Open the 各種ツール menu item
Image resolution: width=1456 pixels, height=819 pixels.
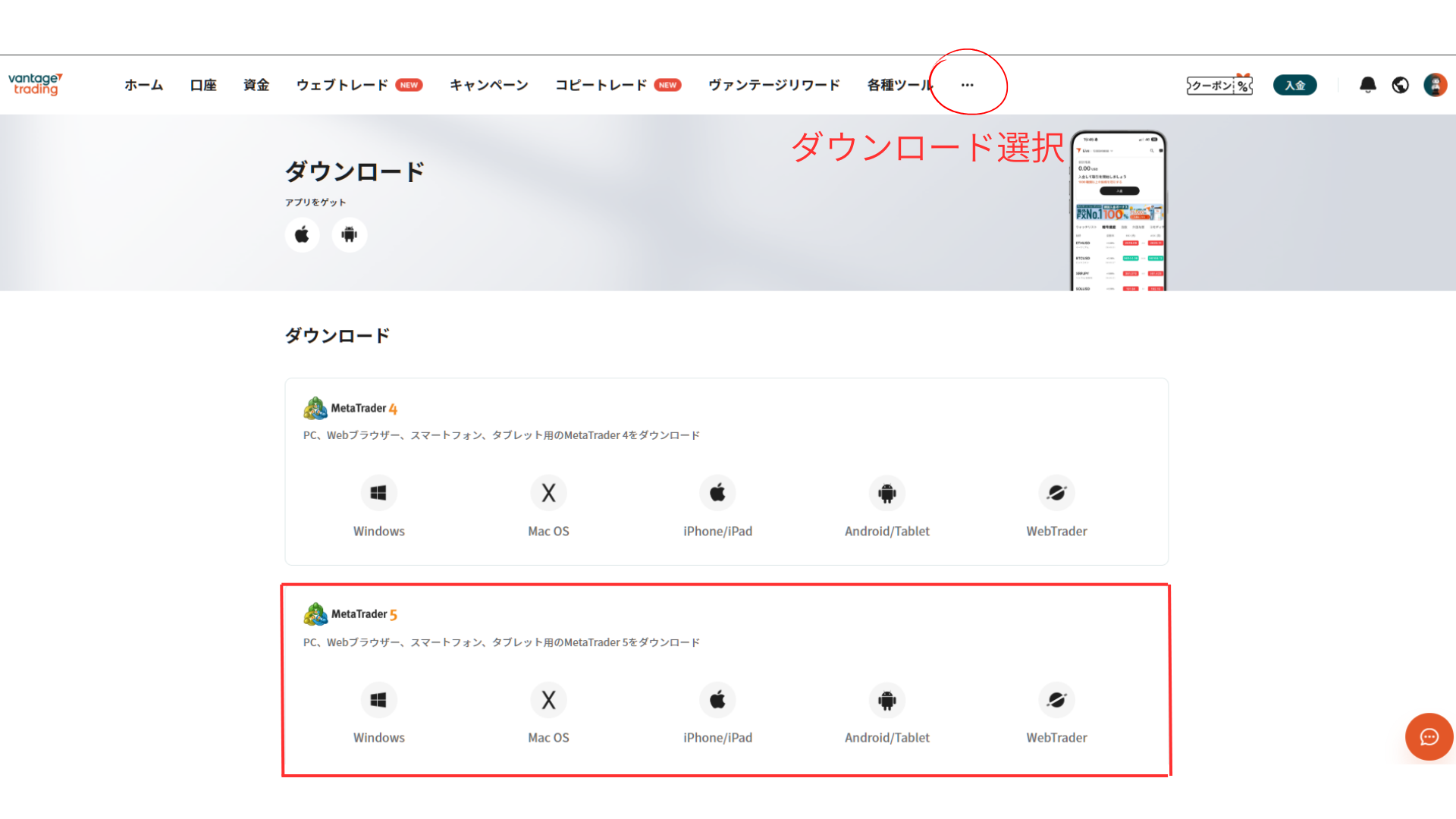click(x=900, y=85)
